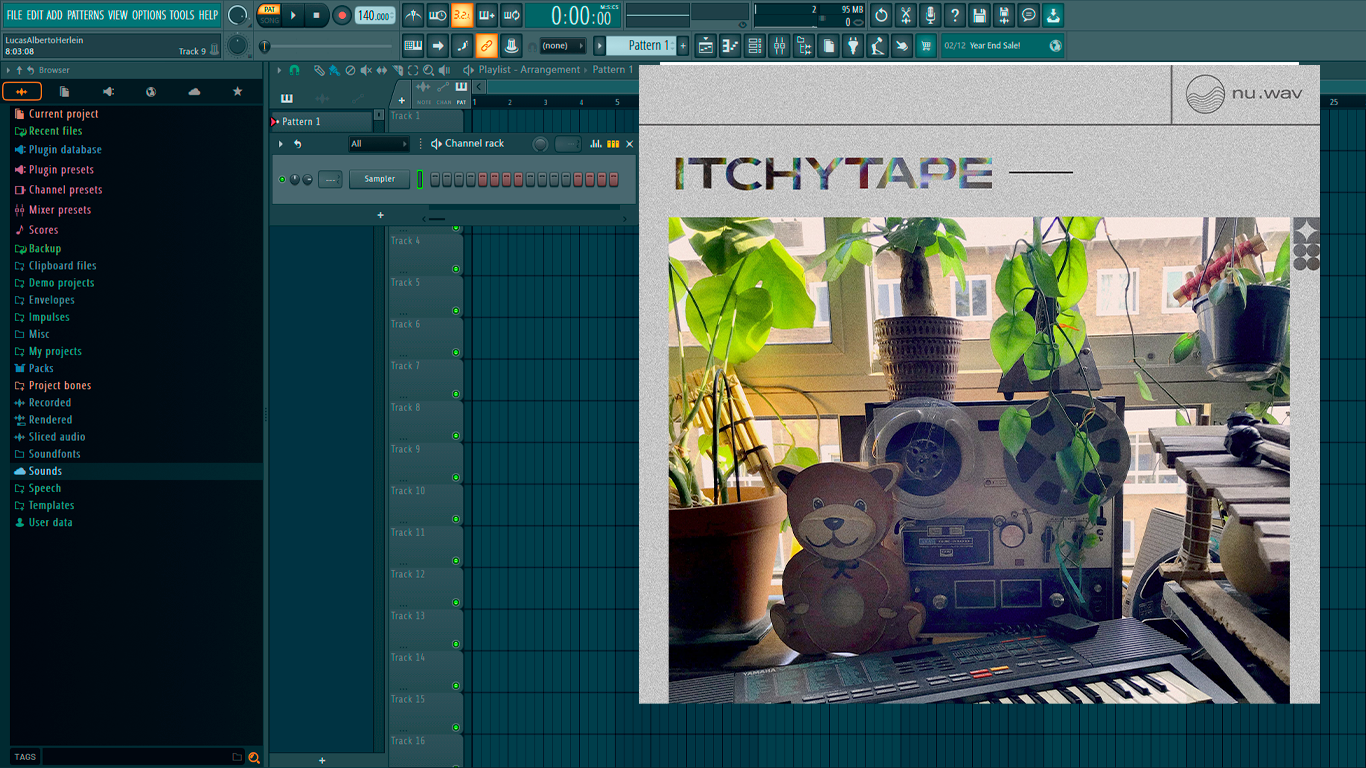1366x768 pixels.
Task: Click the undo history circular arrow icon
Action: pos(881,15)
